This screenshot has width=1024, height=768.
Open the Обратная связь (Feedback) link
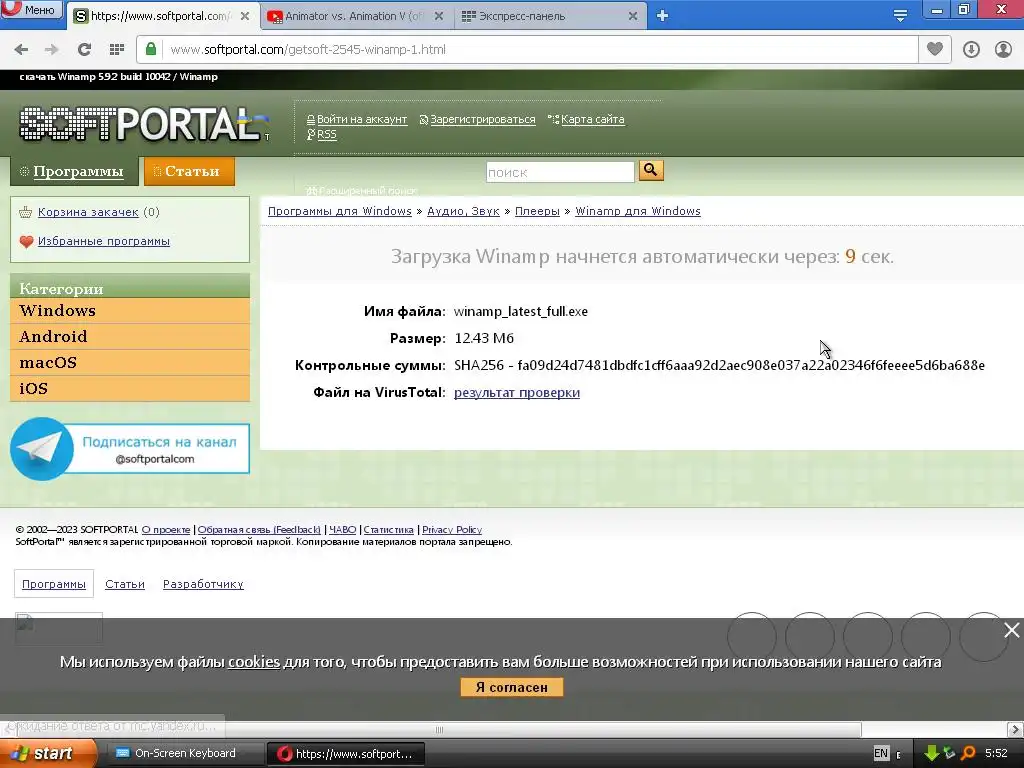pyautogui.click(x=259, y=530)
